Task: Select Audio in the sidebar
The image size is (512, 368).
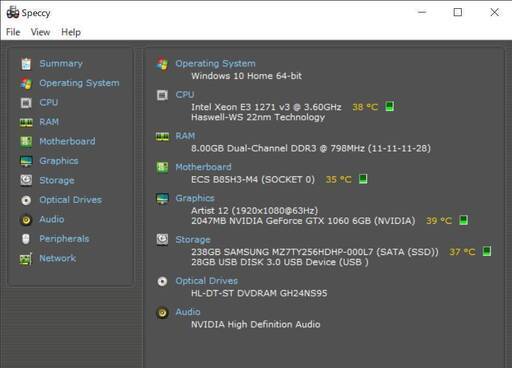Action: (52, 219)
